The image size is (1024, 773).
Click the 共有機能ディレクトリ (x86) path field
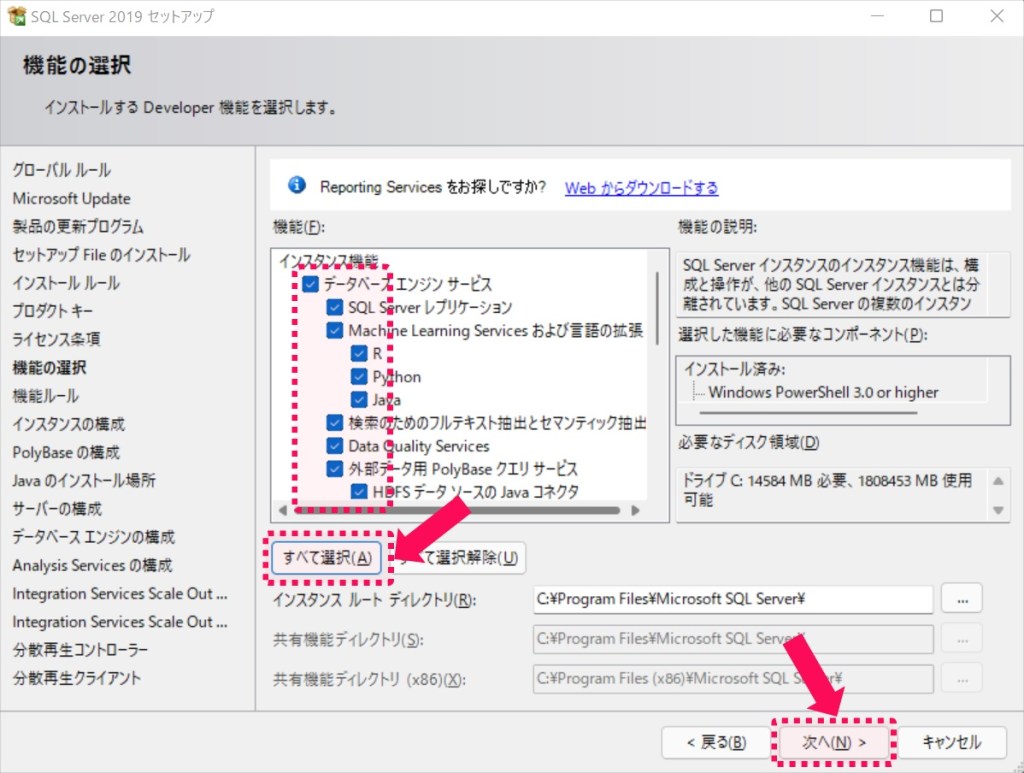[733, 679]
